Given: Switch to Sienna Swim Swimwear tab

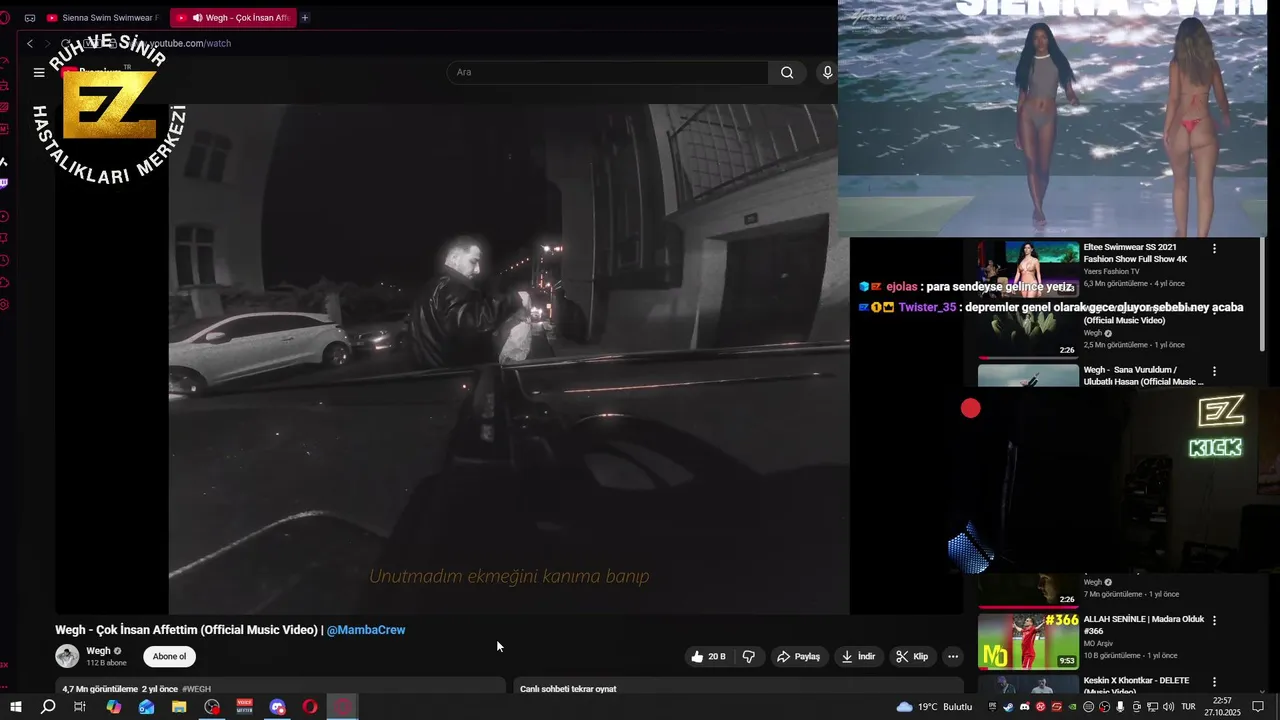Looking at the screenshot, I should pos(102,17).
